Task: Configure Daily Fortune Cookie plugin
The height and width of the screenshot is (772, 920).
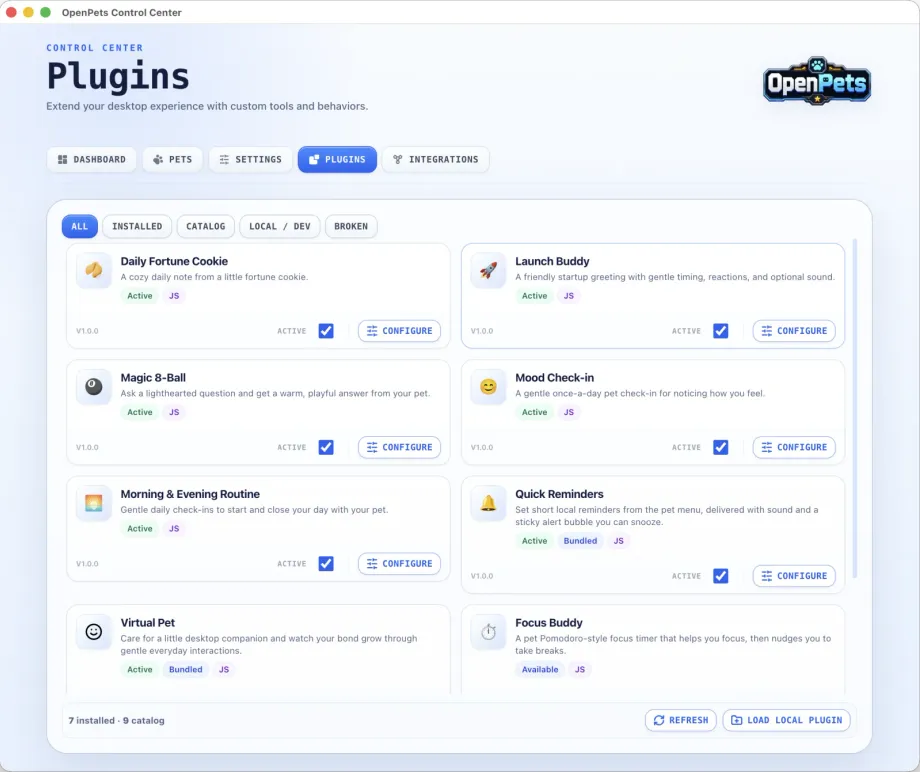Action: click(400, 331)
